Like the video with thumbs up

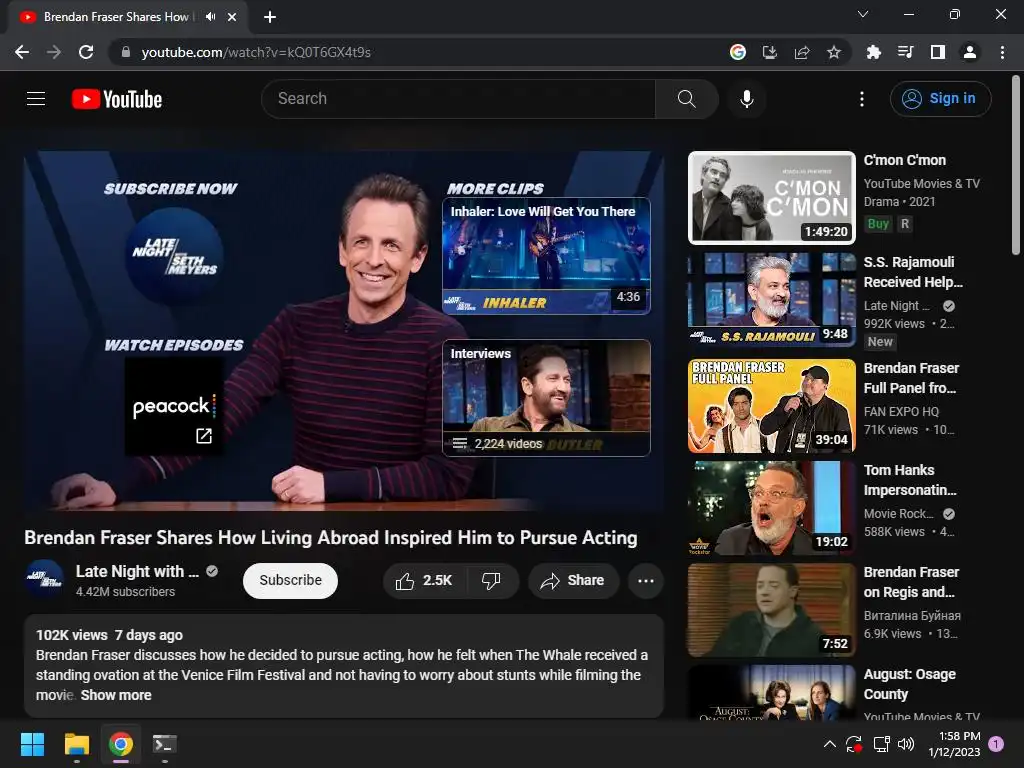tap(424, 581)
